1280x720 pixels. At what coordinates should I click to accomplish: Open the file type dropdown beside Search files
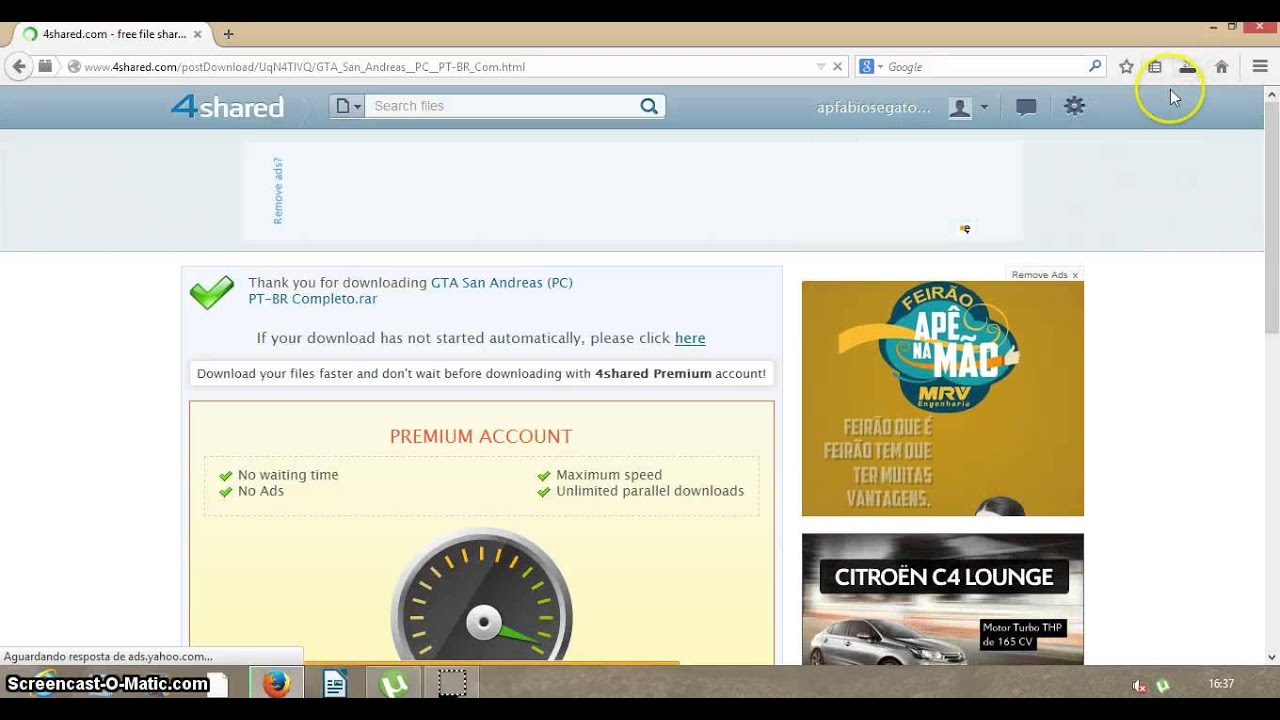tap(348, 106)
